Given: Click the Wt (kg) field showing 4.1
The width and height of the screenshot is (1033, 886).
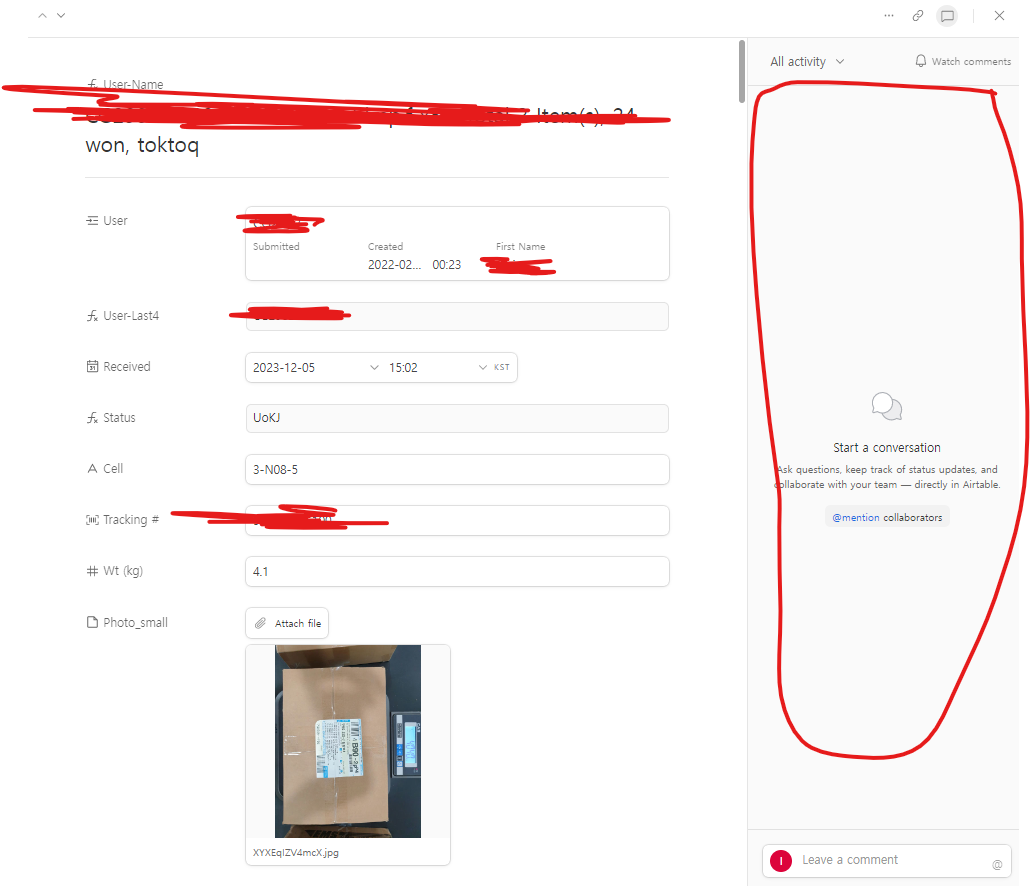Looking at the screenshot, I should pyautogui.click(x=457, y=572).
